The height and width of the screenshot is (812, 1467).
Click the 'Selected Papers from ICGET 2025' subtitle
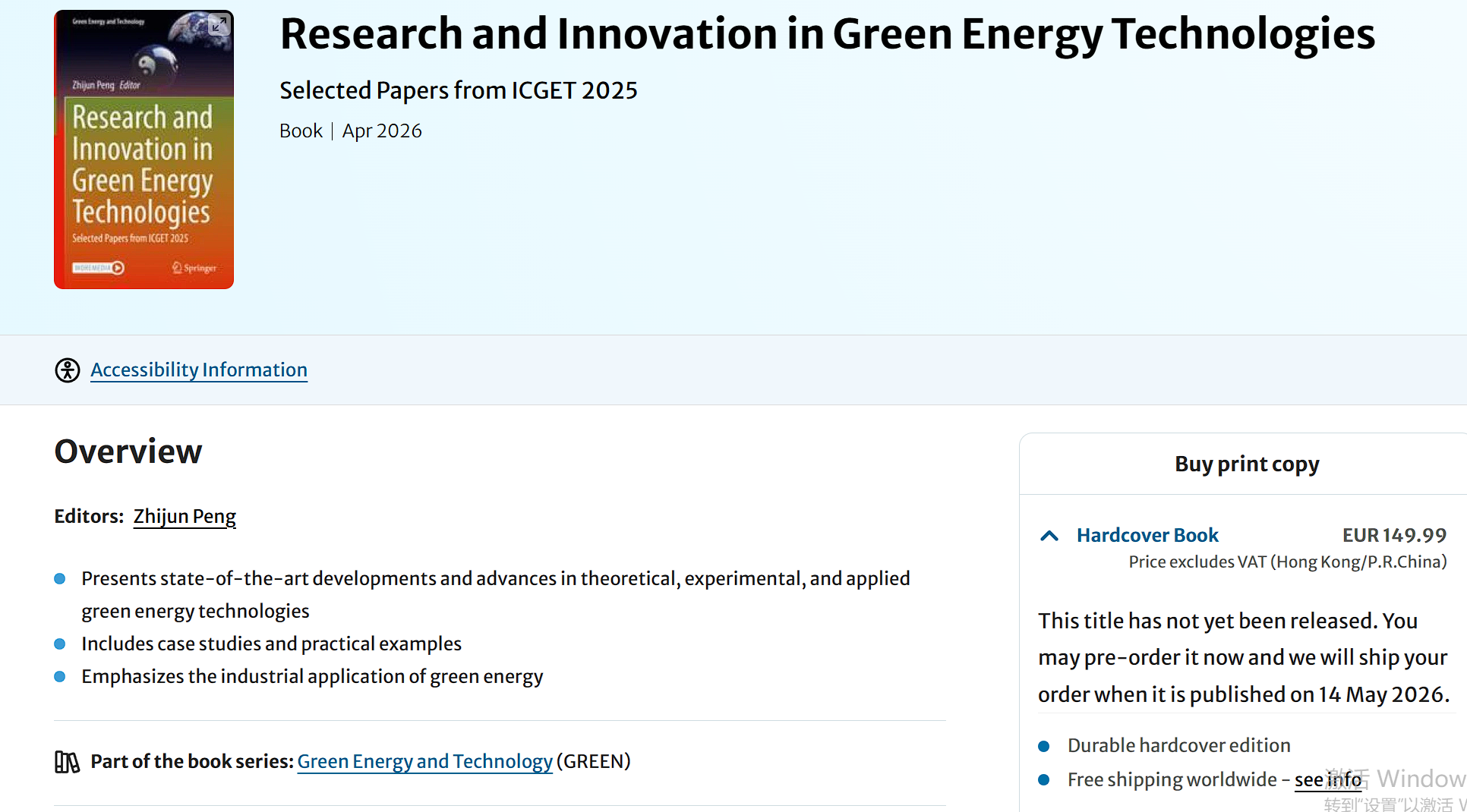(x=458, y=90)
